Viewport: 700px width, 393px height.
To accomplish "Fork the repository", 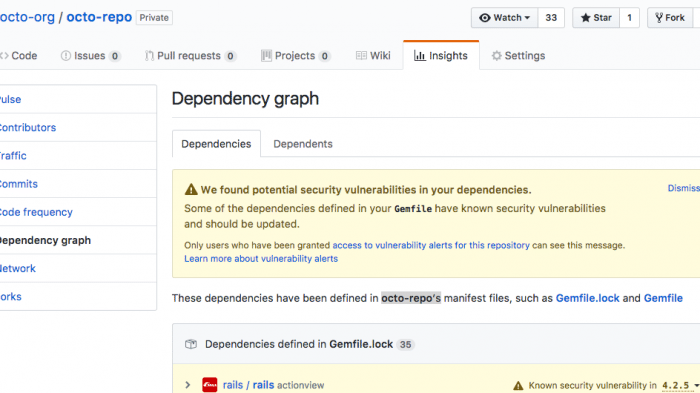I will point(670,18).
